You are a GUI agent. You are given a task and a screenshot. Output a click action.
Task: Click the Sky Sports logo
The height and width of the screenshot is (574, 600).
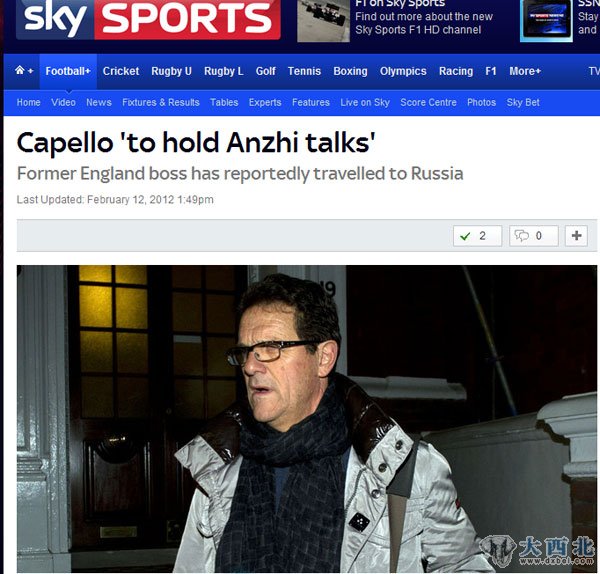tap(148, 19)
